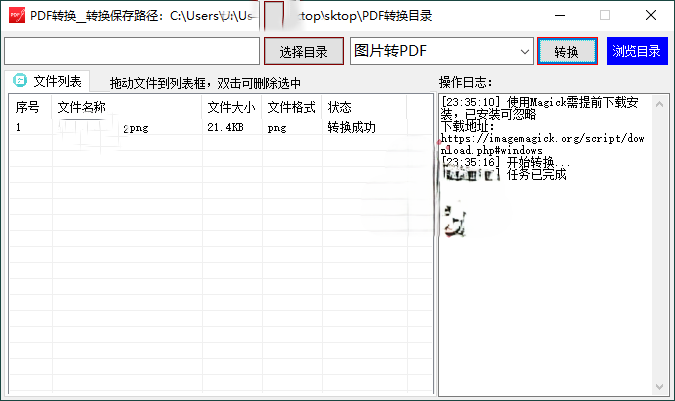
Task: Click the red PDF app icon in title bar
Action: (x=17, y=15)
